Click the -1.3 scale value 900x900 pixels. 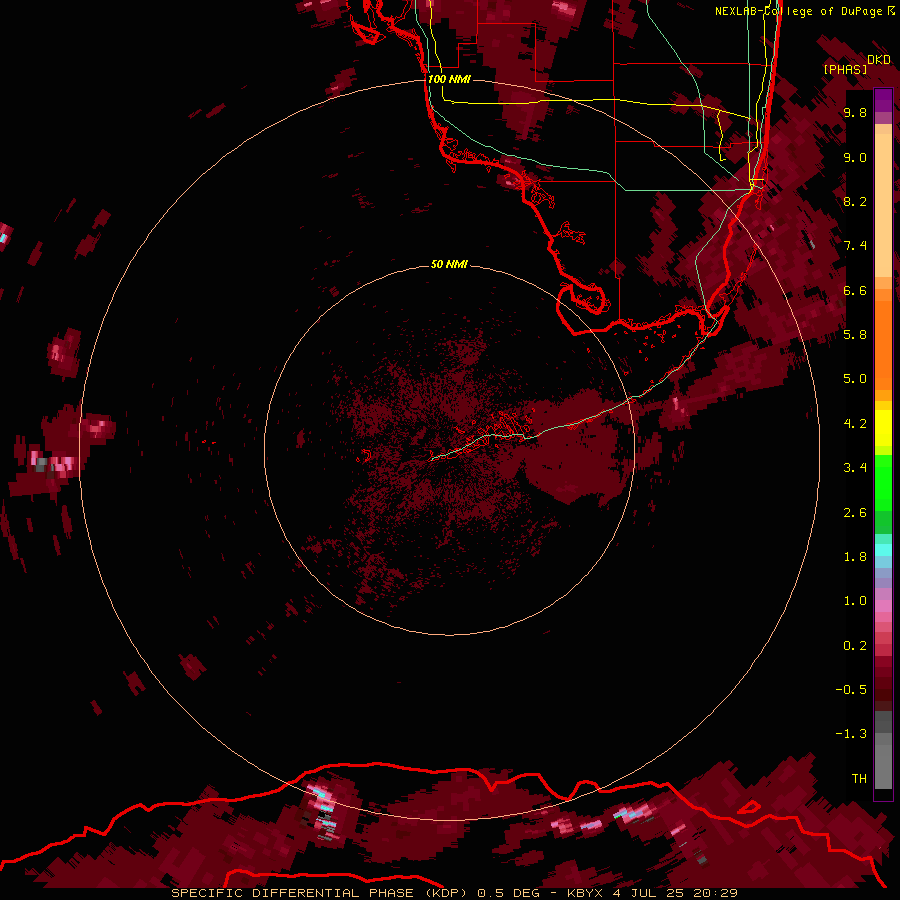pyautogui.click(x=851, y=734)
